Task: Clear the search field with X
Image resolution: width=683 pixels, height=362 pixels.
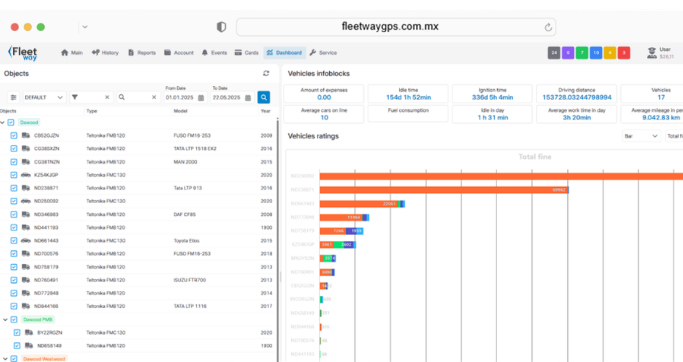Action: [x=154, y=97]
